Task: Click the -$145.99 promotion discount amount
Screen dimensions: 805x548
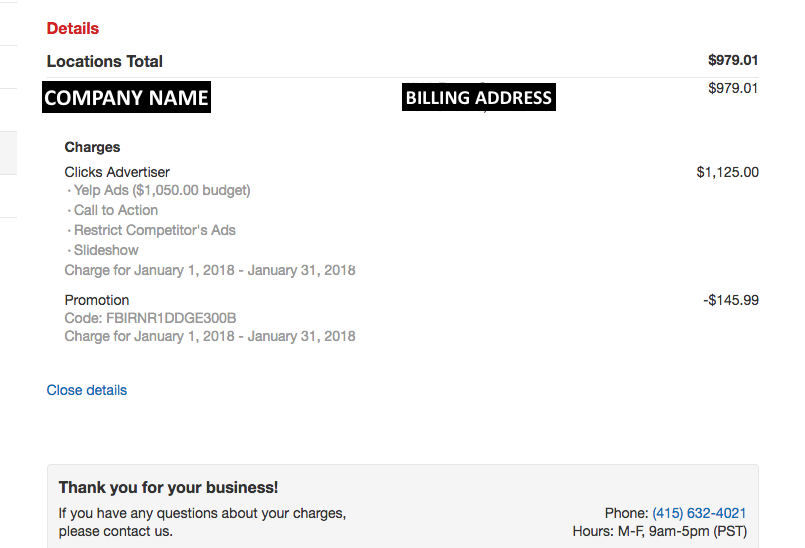Action: (731, 300)
